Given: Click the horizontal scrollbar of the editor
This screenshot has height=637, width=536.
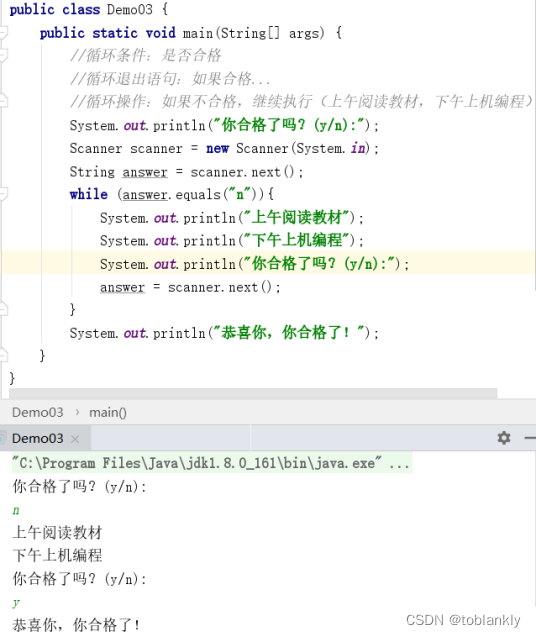Looking at the screenshot, I should coord(253,393).
